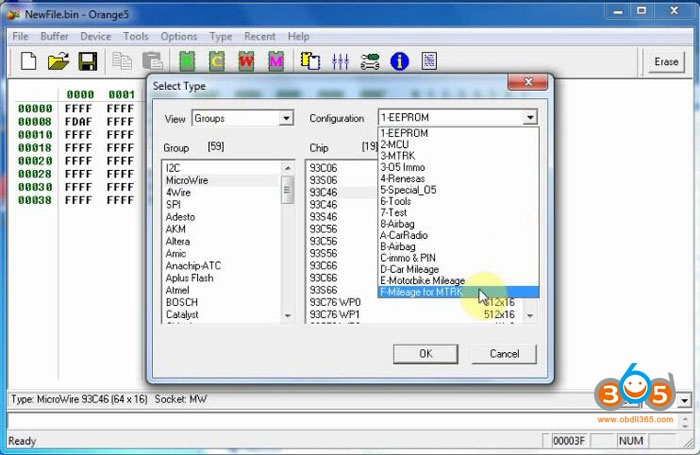
Task: Open the Tools menu
Action: pos(136,37)
